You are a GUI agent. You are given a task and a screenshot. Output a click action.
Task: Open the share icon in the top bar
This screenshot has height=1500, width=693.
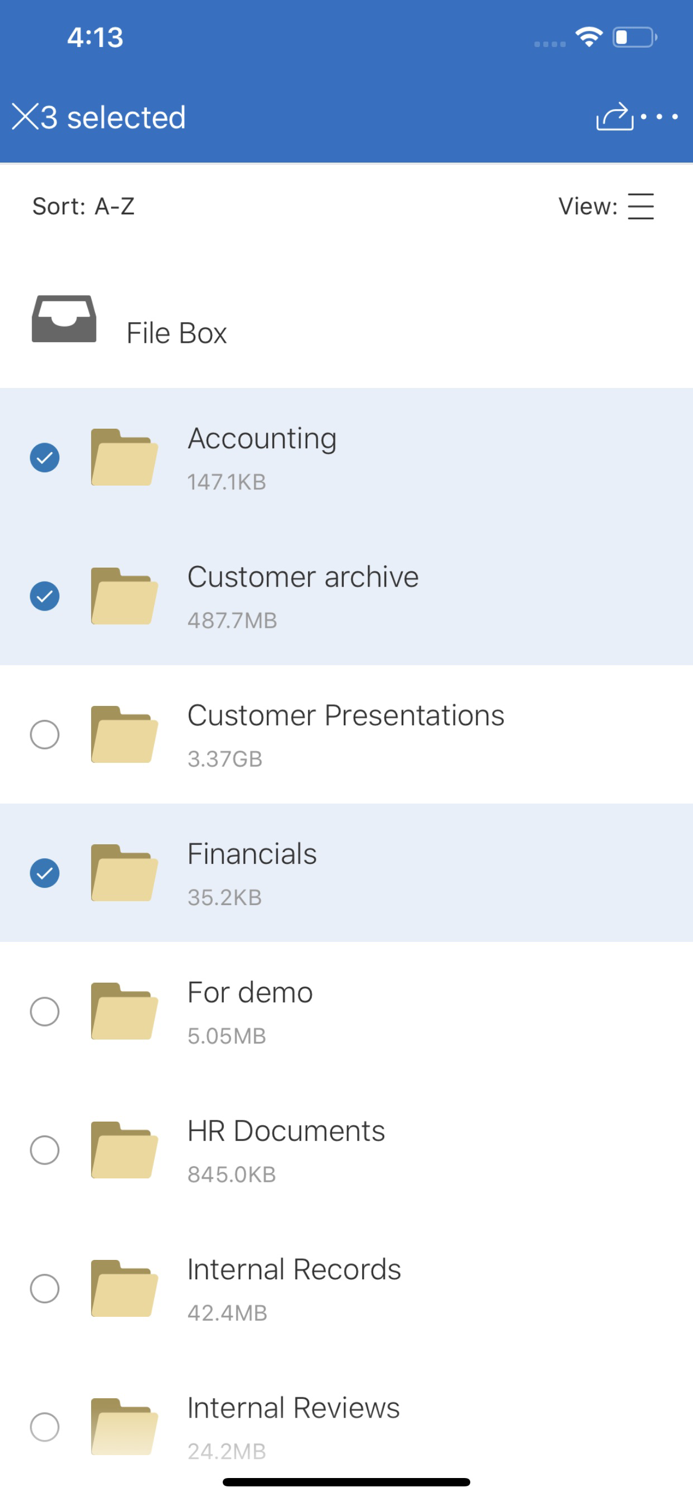tap(615, 117)
